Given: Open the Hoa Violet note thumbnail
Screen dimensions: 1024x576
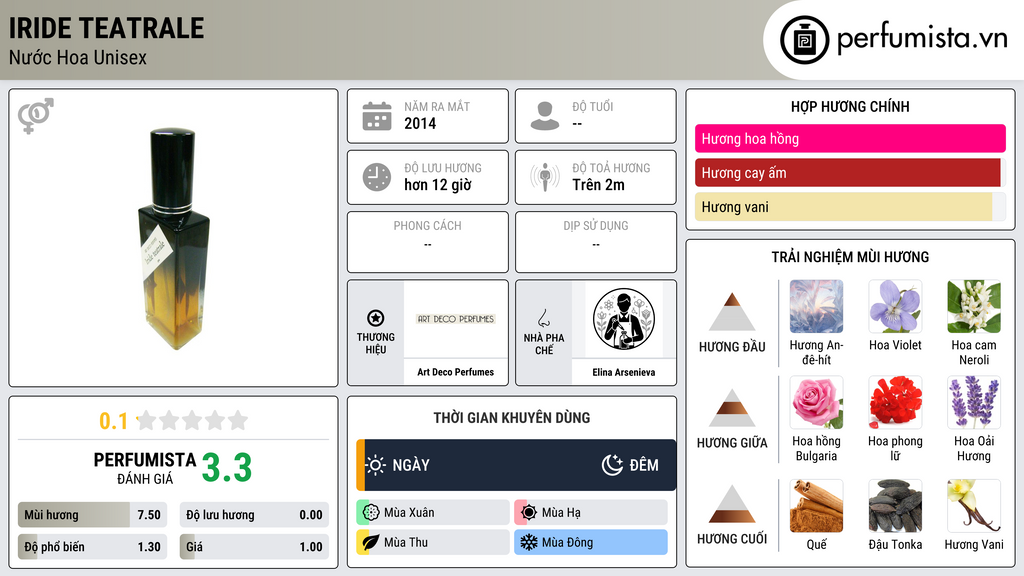Looking at the screenshot, I should point(895,306).
